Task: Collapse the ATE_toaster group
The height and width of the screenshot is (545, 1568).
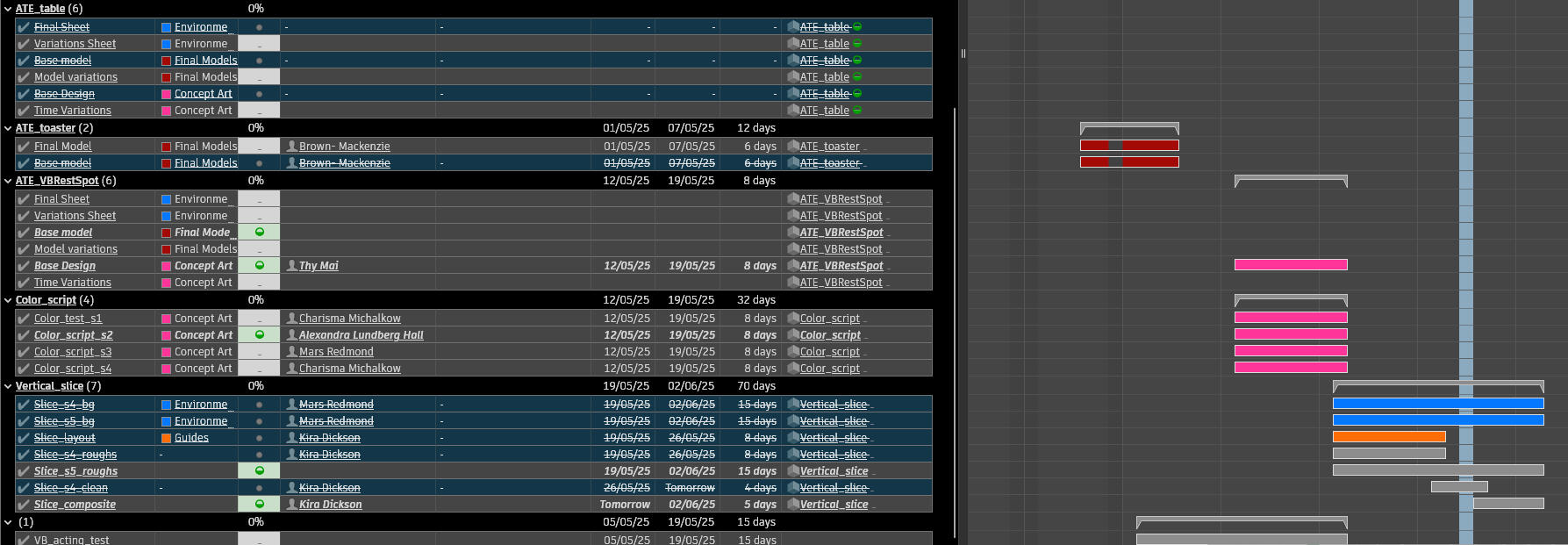Action: (8, 128)
